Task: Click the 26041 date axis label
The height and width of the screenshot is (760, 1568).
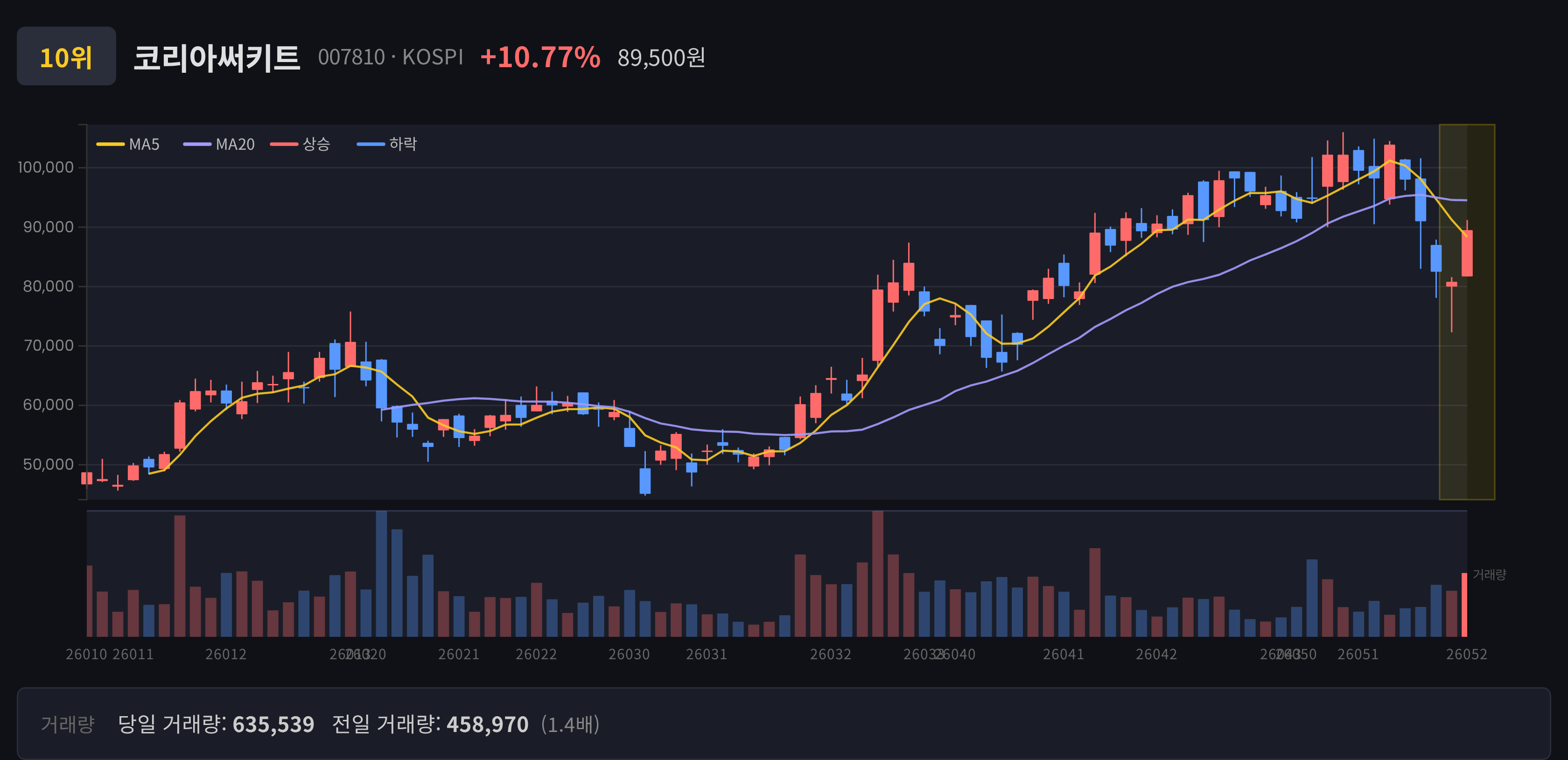Action: (1064, 654)
